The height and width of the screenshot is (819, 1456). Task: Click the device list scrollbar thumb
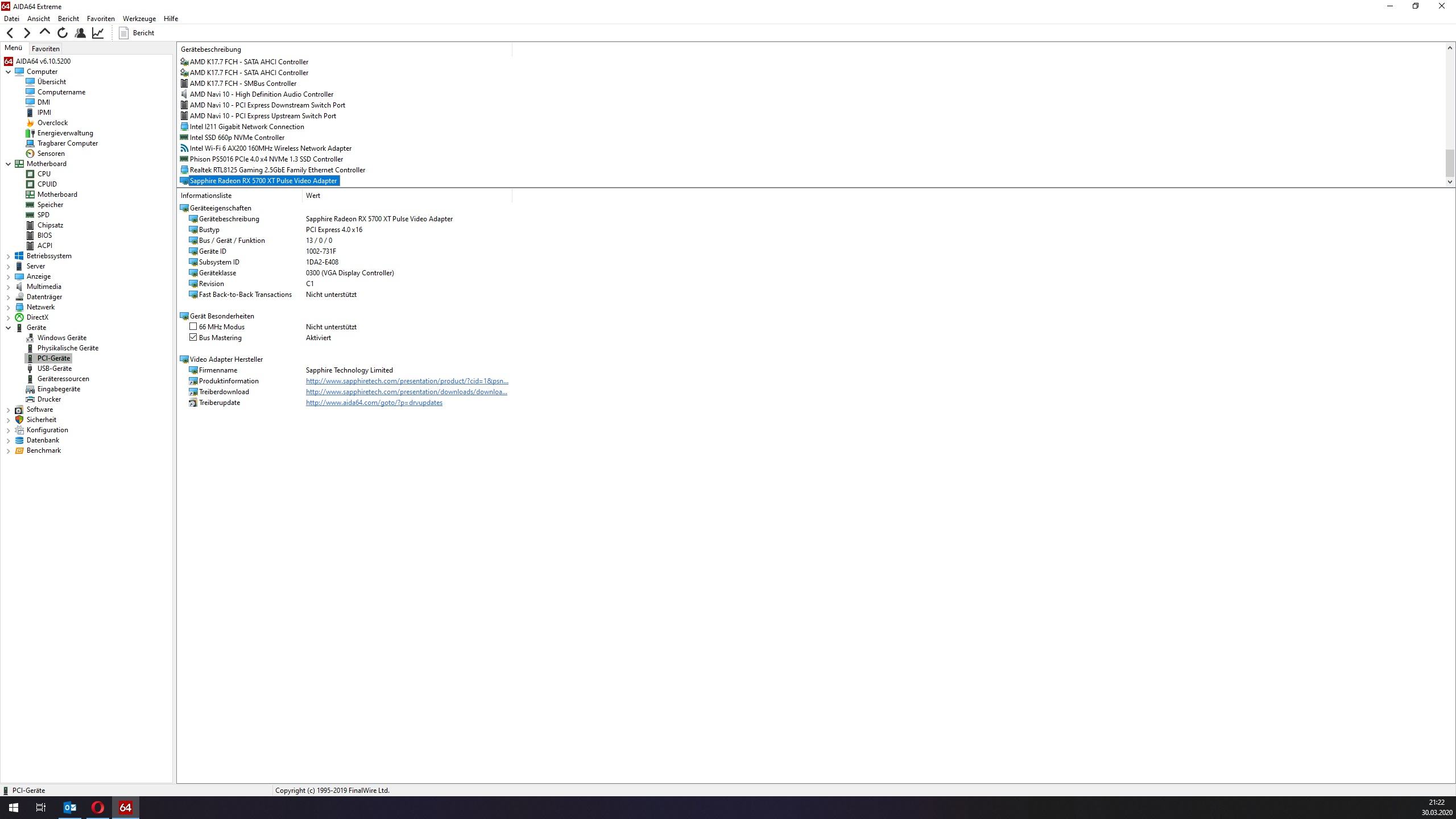[1450, 163]
